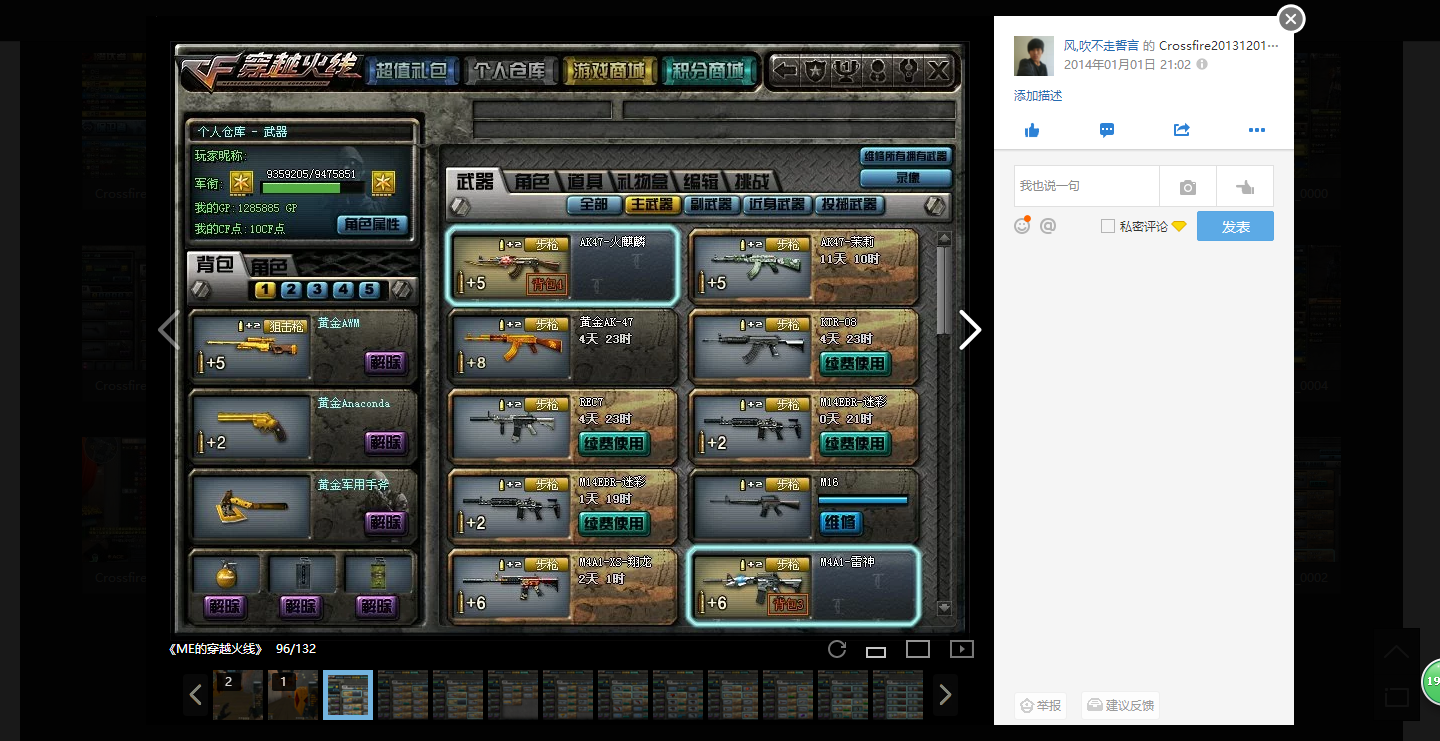The image size is (1440, 741).
Task: Page the thumbnail strip to the left
Action: 196,695
